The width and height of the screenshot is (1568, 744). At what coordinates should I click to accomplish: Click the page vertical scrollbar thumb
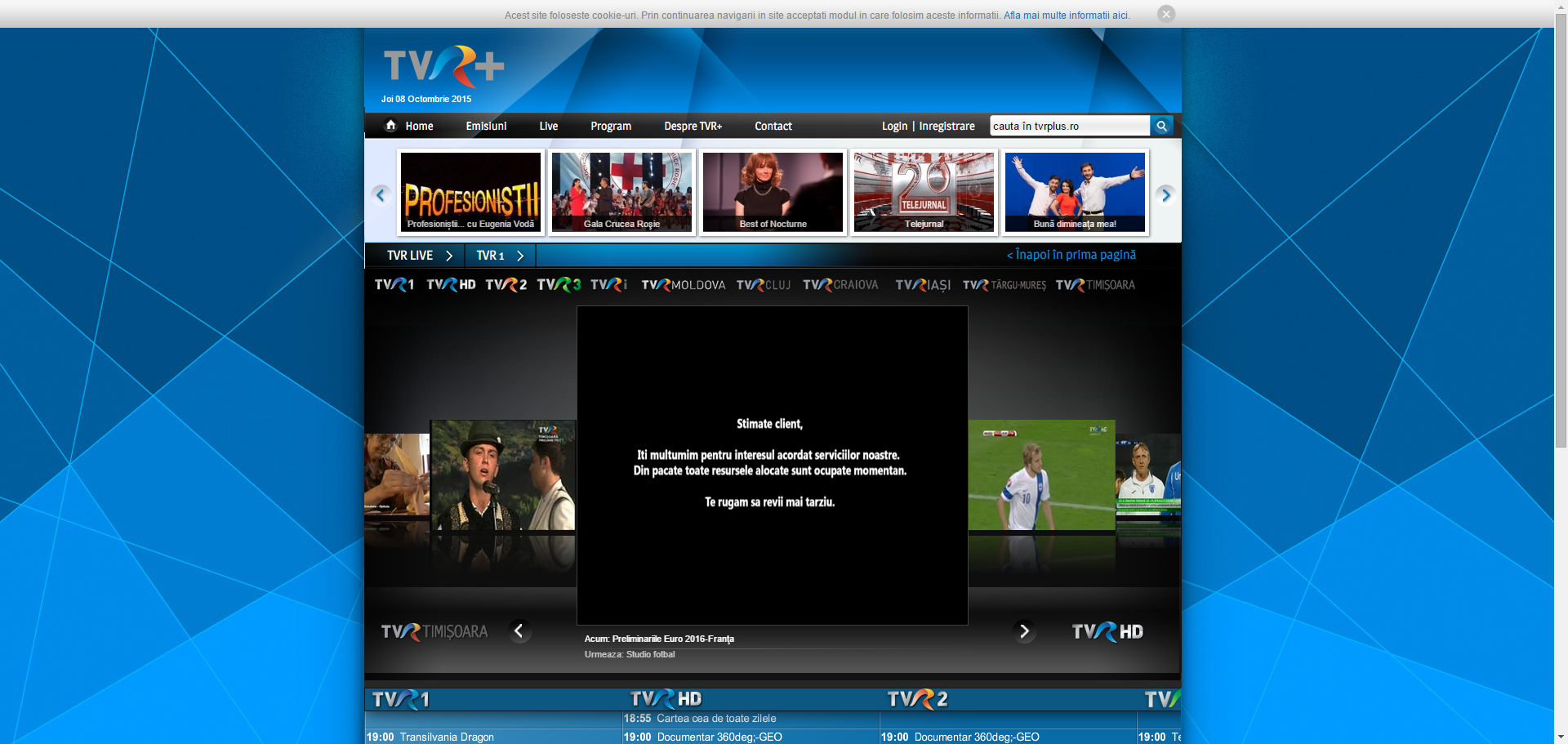pos(1561,230)
